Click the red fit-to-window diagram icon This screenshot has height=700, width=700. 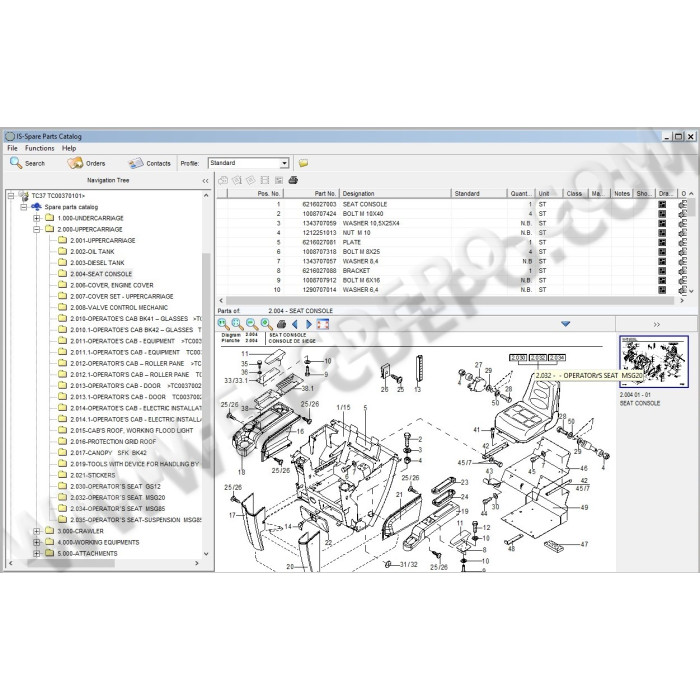click(x=323, y=324)
